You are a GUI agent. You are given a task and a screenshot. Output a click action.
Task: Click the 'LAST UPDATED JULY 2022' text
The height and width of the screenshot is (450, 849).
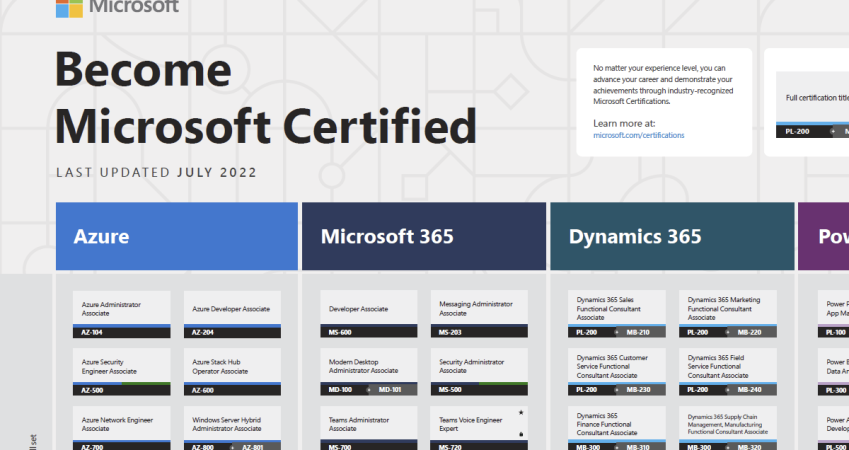point(156,173)
